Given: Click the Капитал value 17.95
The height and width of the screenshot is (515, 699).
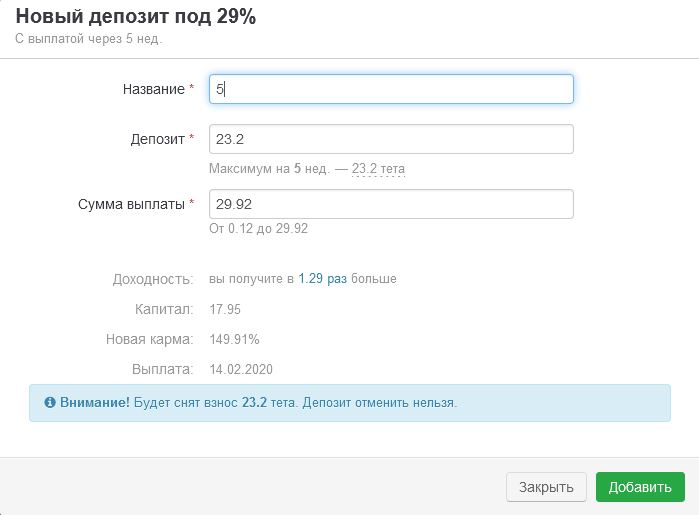Looking at the screenshot, I should coord(225,309).
